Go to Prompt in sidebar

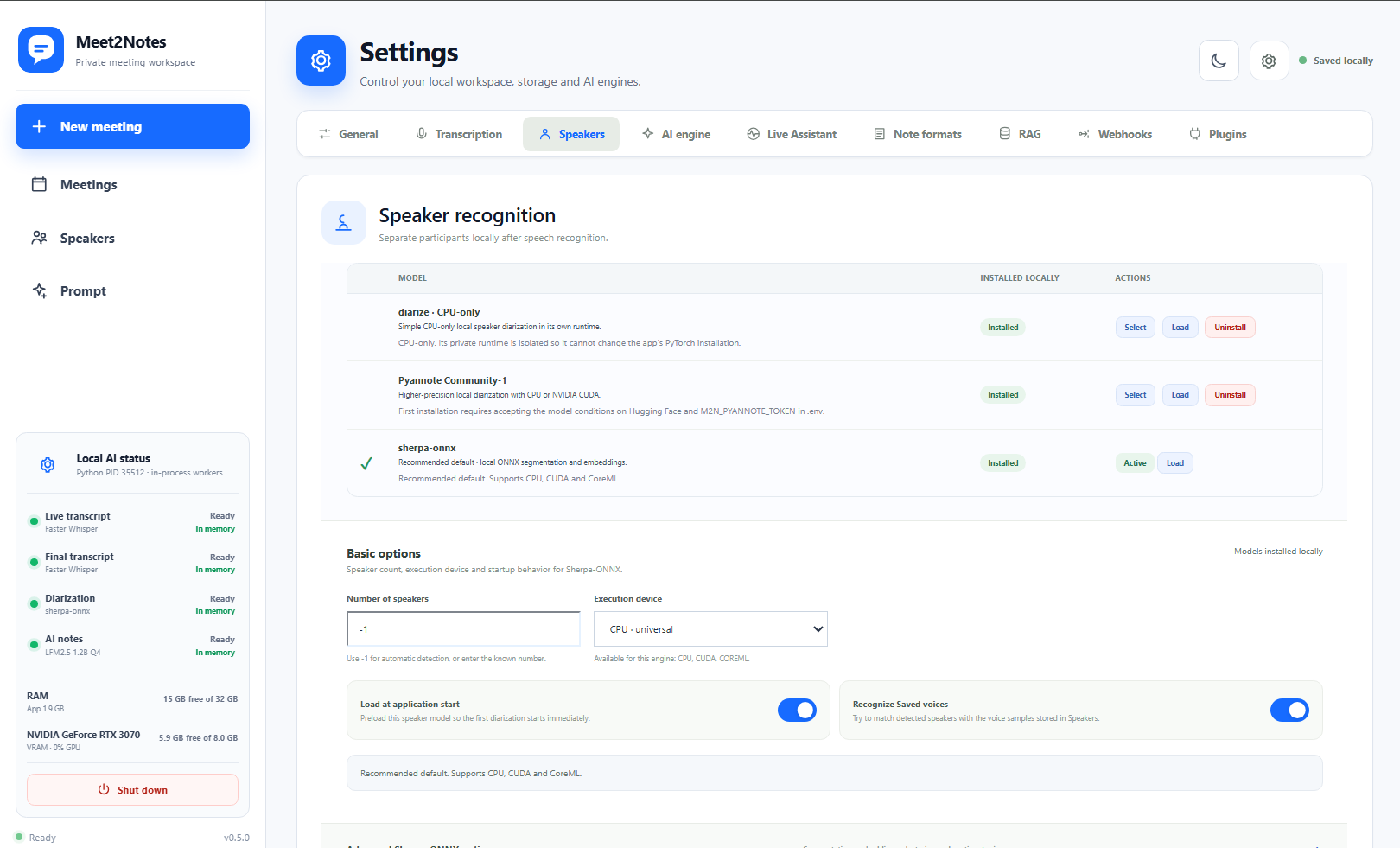[132, 290]
